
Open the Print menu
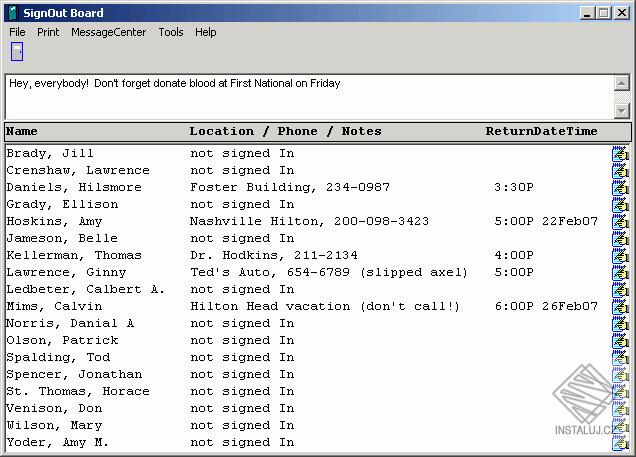[x=48, y=32]
